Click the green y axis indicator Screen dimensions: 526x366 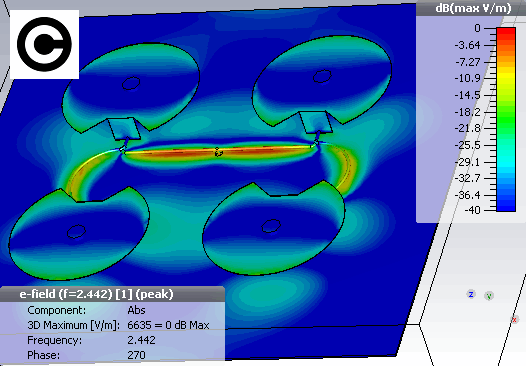(x=489, y=296)
